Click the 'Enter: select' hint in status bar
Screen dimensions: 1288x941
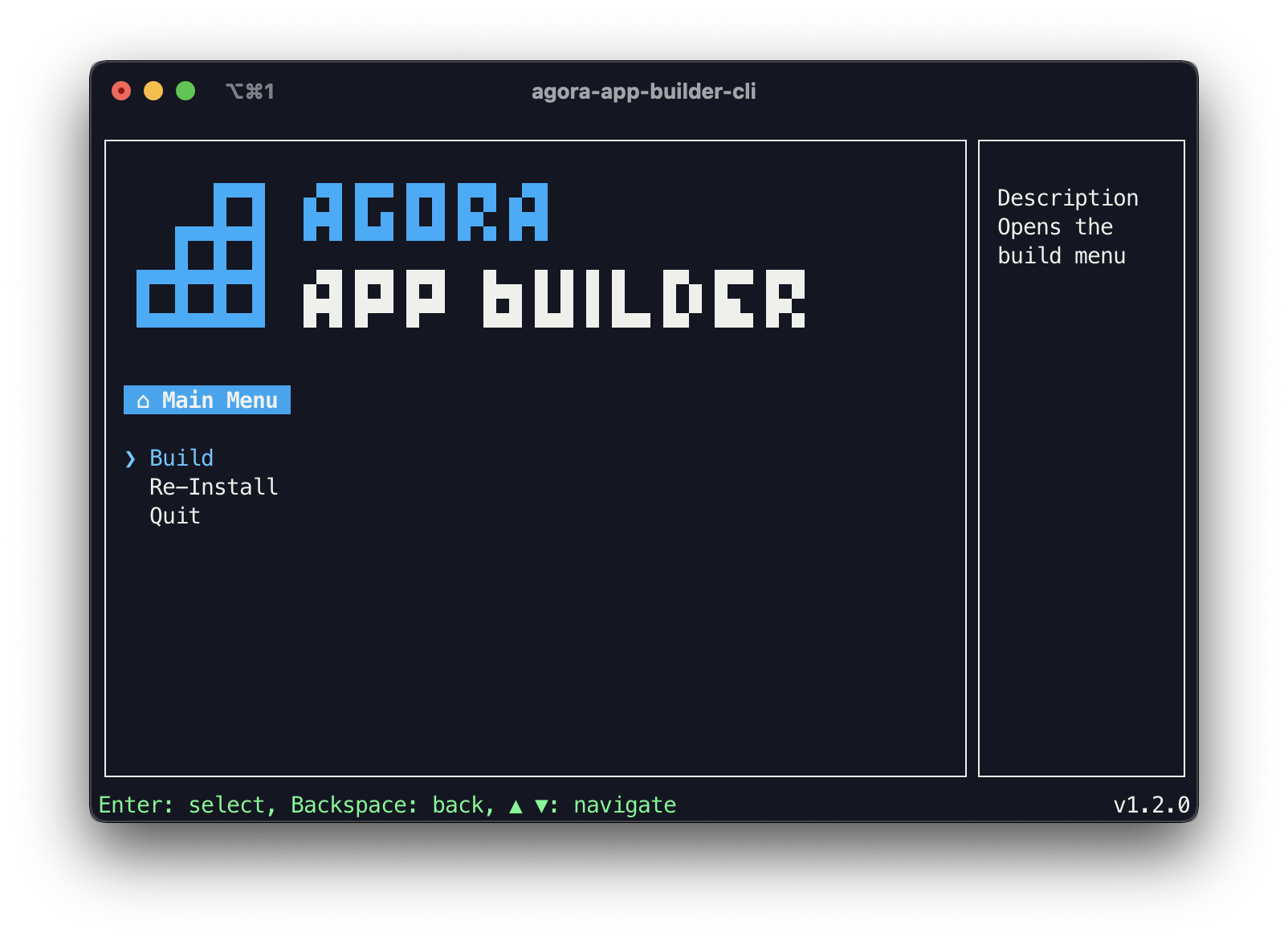pos(181,805)
